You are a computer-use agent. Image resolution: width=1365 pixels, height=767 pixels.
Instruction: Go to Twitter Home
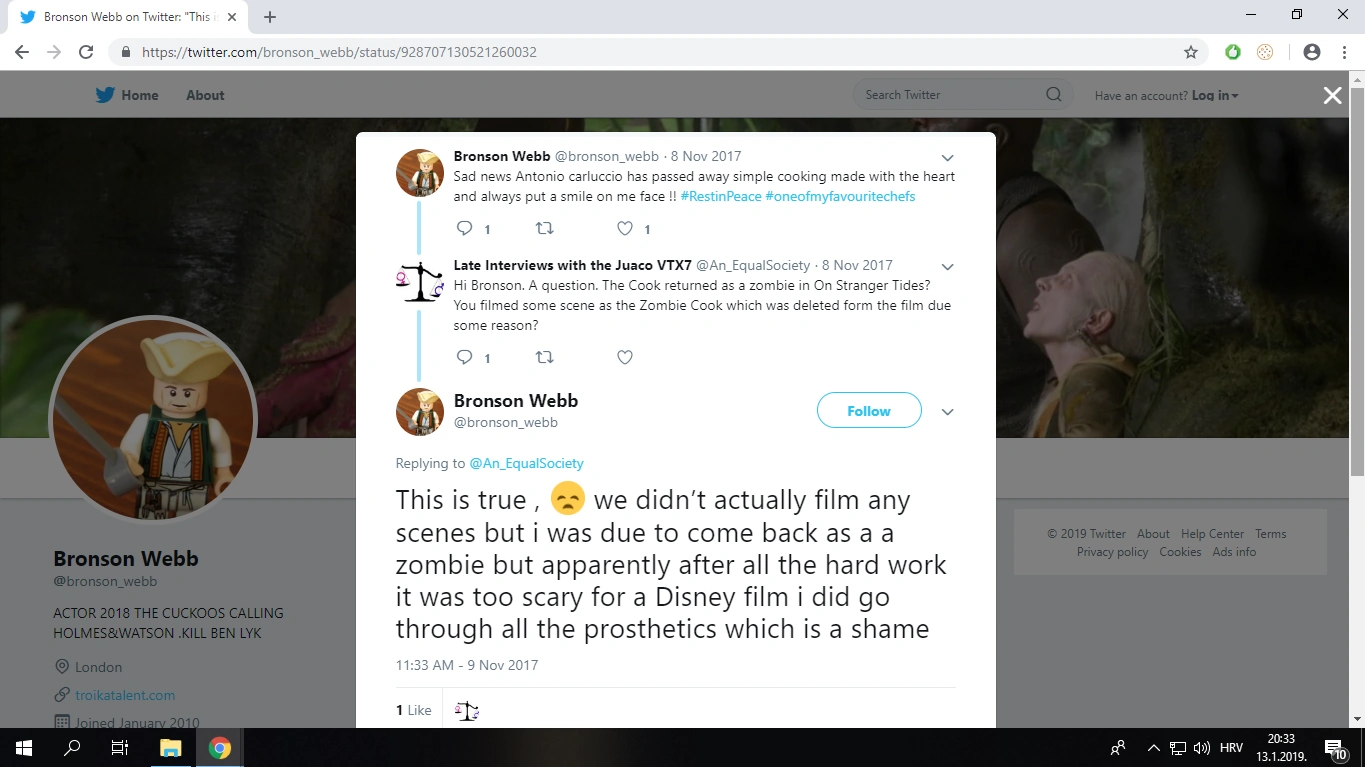pyautogui.click(x=127, y=95)
